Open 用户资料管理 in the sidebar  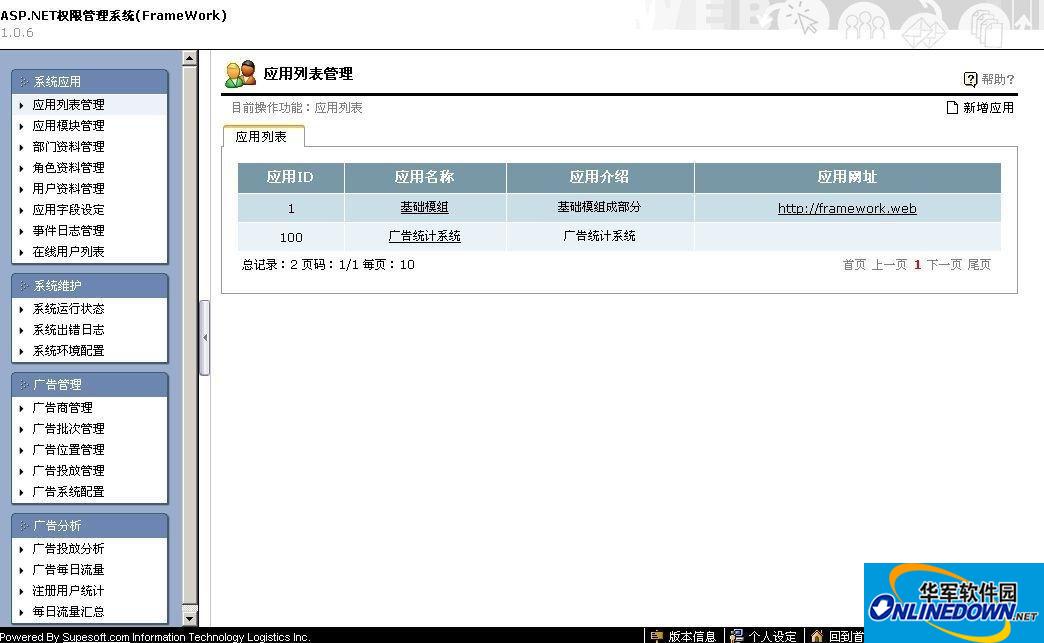coord(69,188)
